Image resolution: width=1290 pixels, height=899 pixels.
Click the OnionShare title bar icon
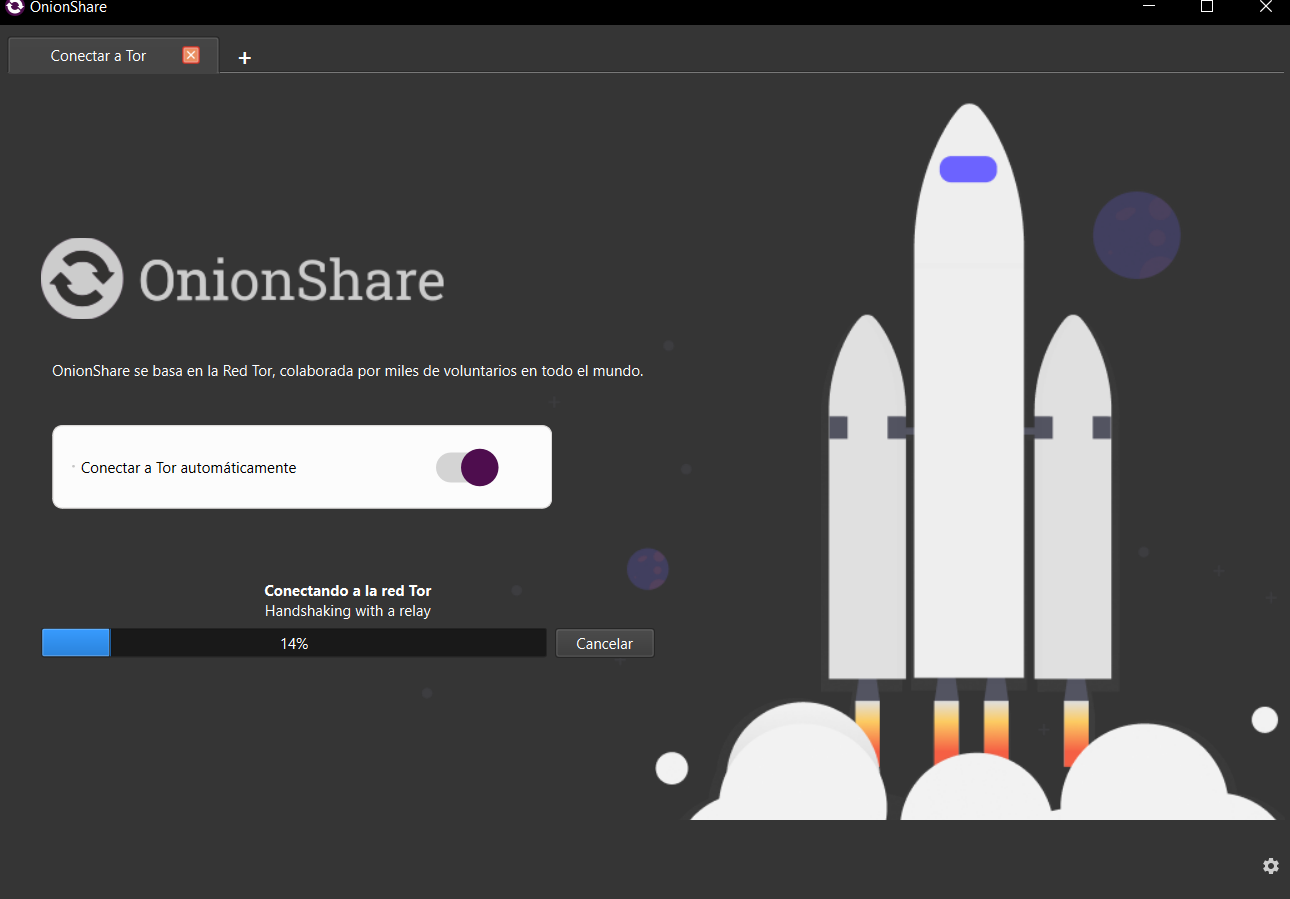tap(14, 7)
